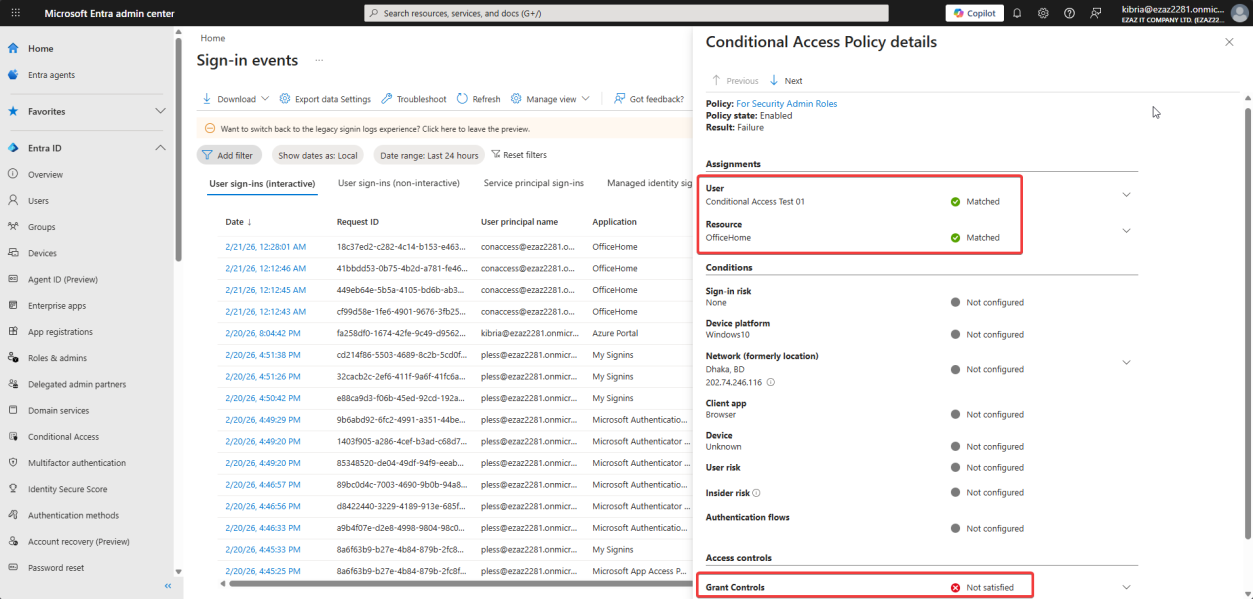
Task: Click the Copilot button
Action: pyautogui.click(x=974, y=13)
